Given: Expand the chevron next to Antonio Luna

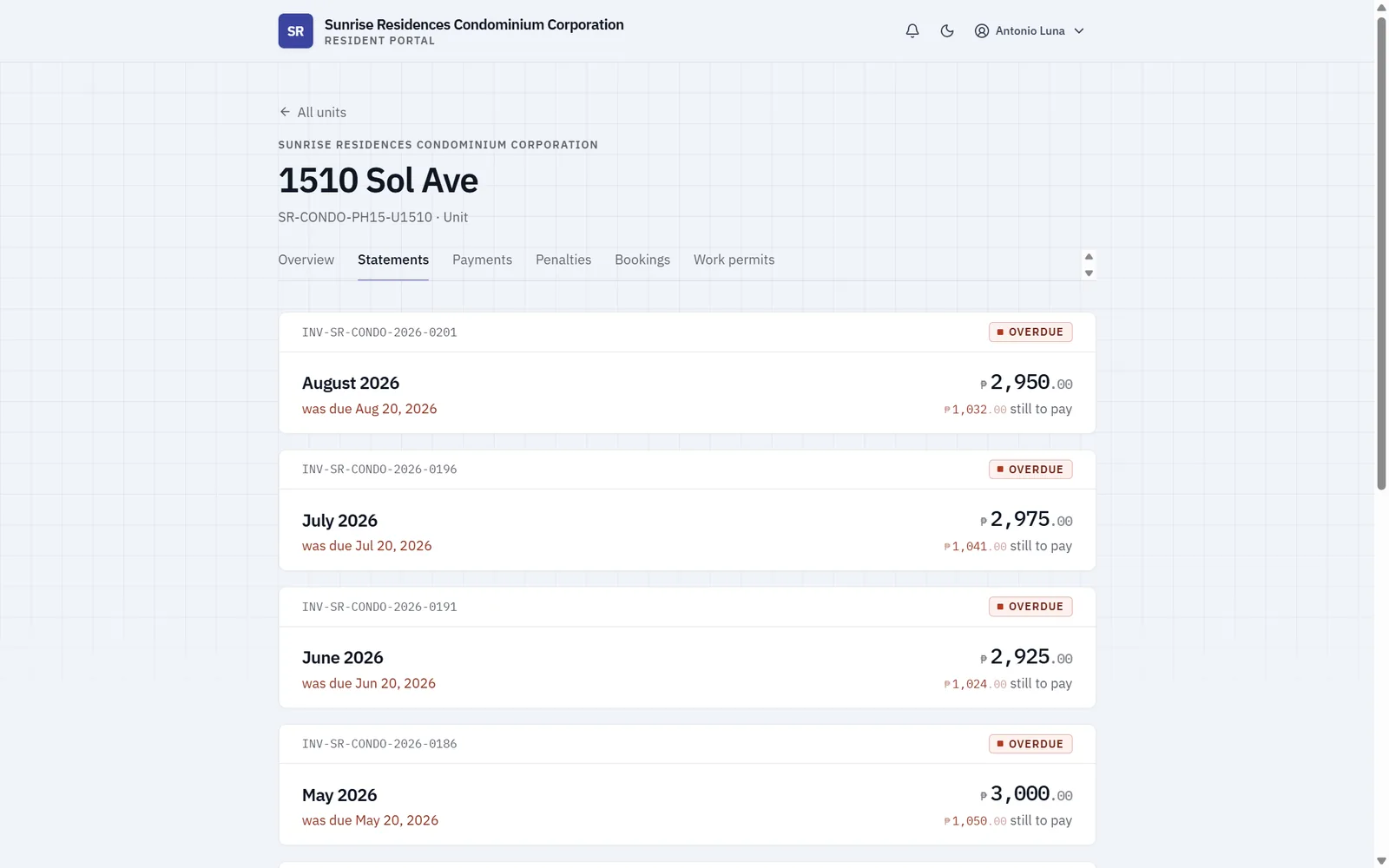Looking at the screenshot, I should click(1079, 30).
